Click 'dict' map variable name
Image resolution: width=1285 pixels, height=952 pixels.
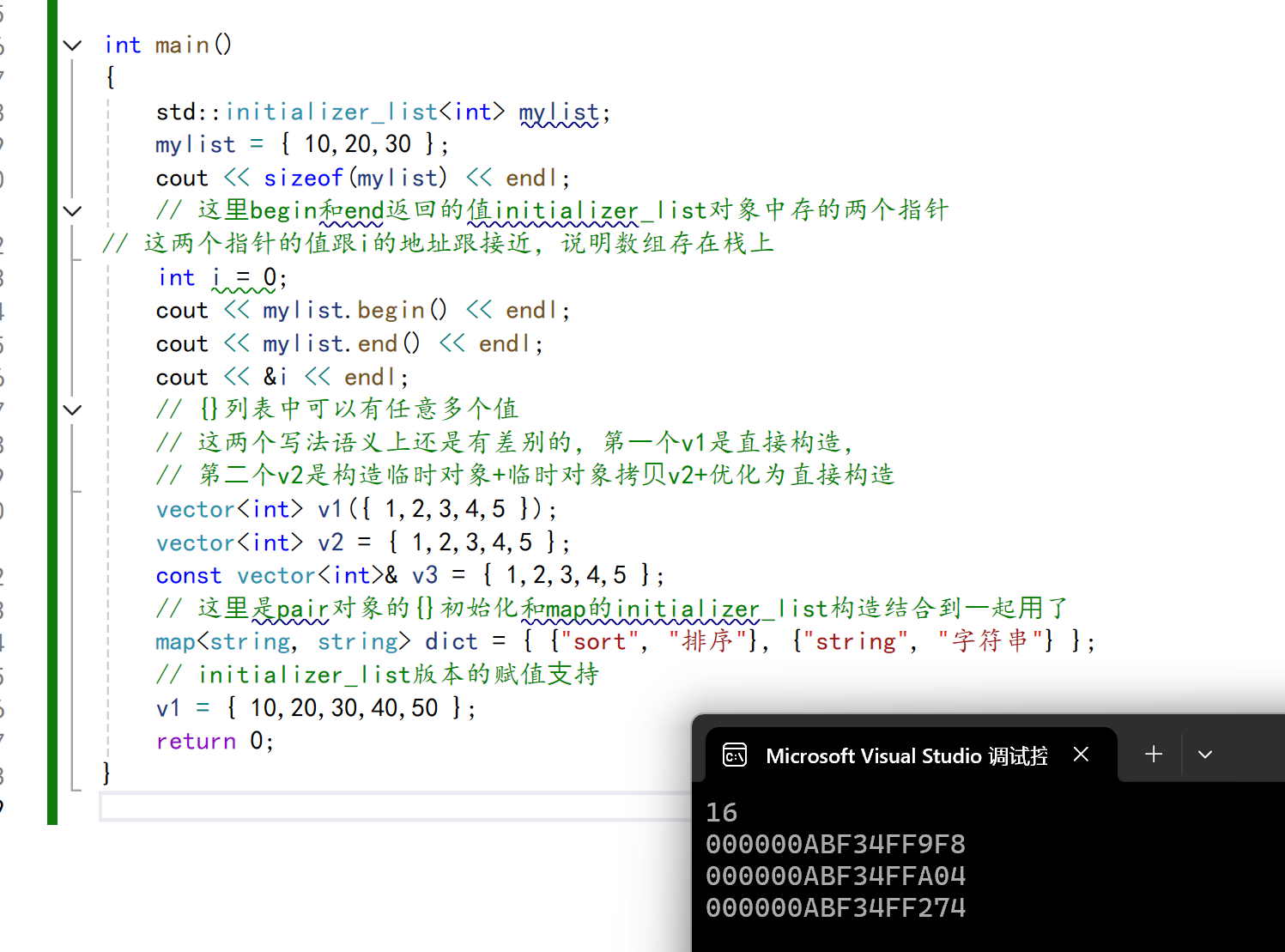click(x=451, y=641)
